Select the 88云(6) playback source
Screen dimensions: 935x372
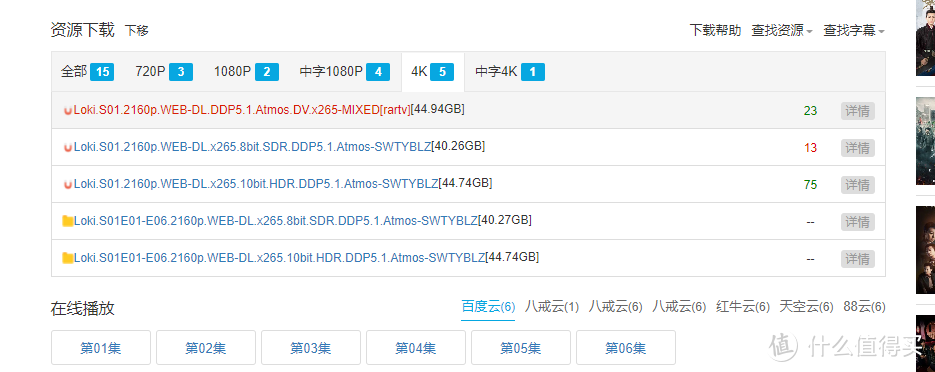click(x=864, y=307)
